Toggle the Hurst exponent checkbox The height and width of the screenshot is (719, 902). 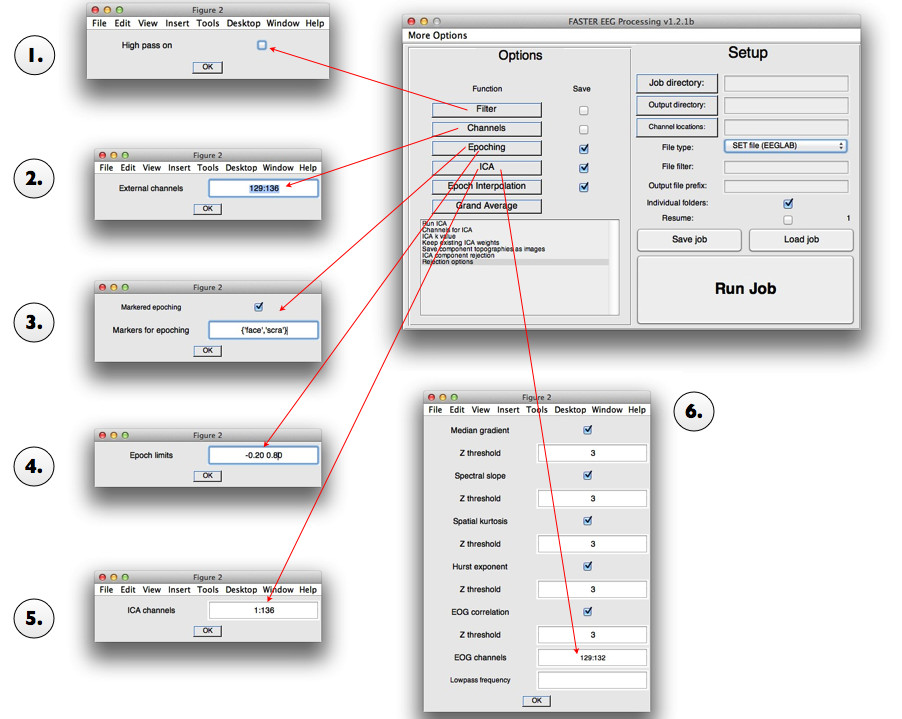[x=587, y=566]
